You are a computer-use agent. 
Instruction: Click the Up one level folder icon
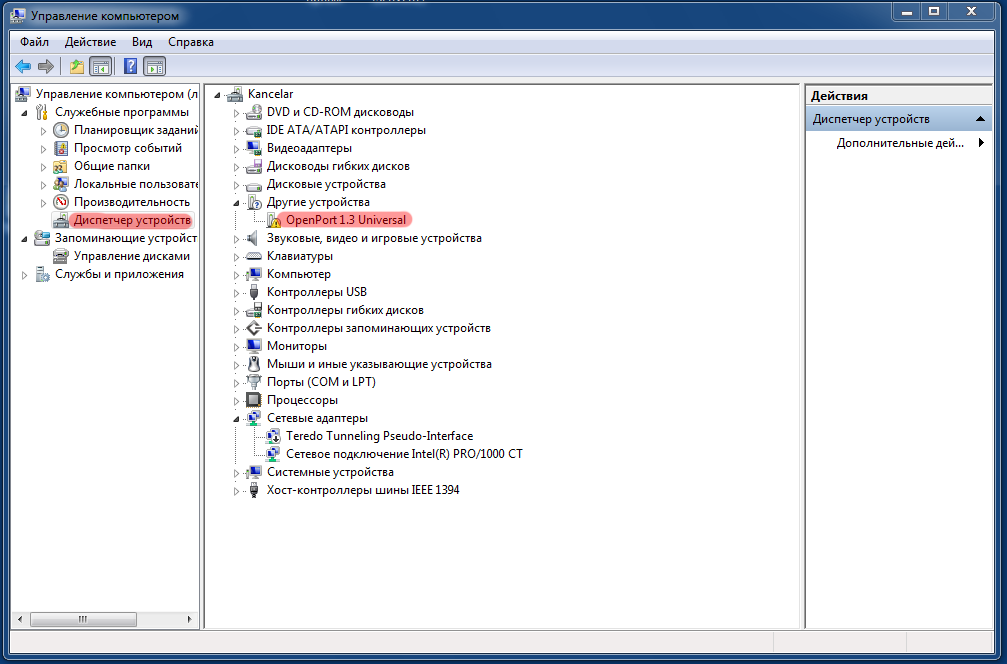click(x=77, y=67)
